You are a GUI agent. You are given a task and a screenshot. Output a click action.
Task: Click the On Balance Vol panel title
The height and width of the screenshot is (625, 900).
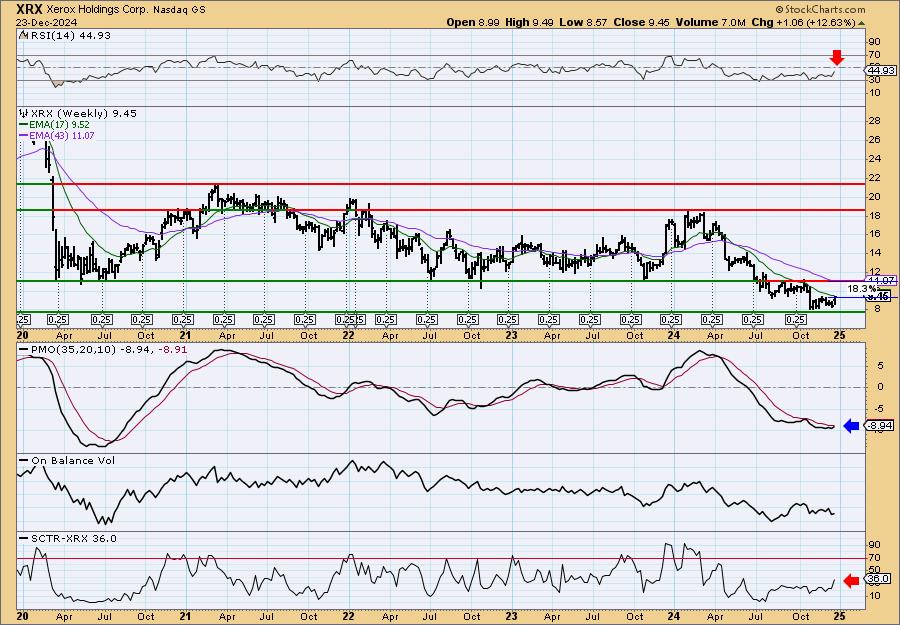click(x=73, y=460)
